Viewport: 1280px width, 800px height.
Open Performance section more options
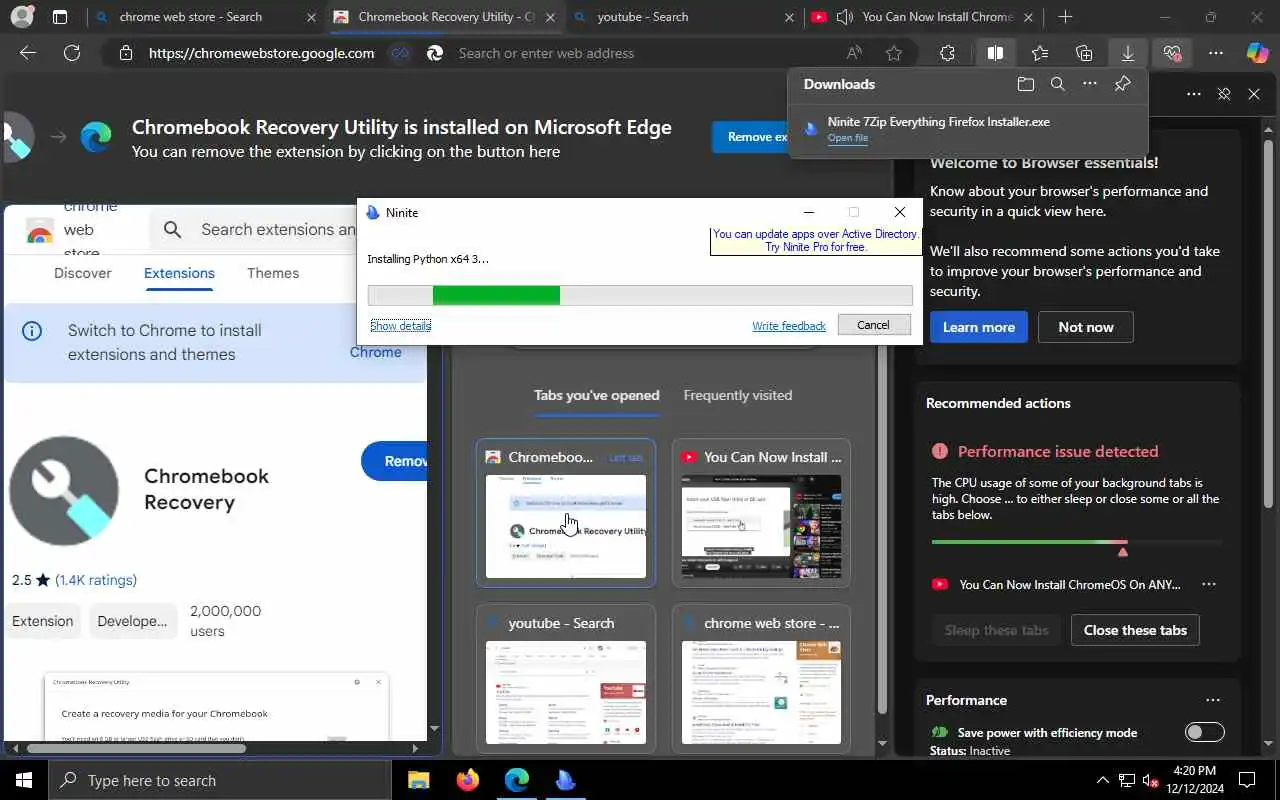click(1213, 700)
